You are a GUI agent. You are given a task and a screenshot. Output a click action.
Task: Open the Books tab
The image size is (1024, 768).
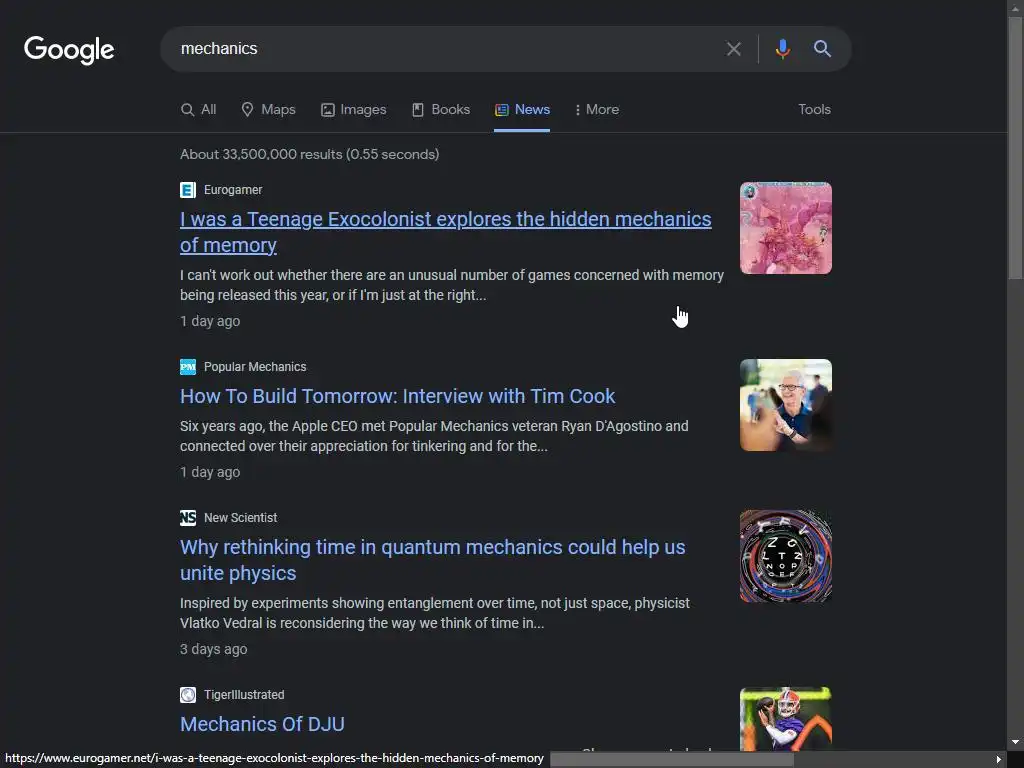[441, 110]
